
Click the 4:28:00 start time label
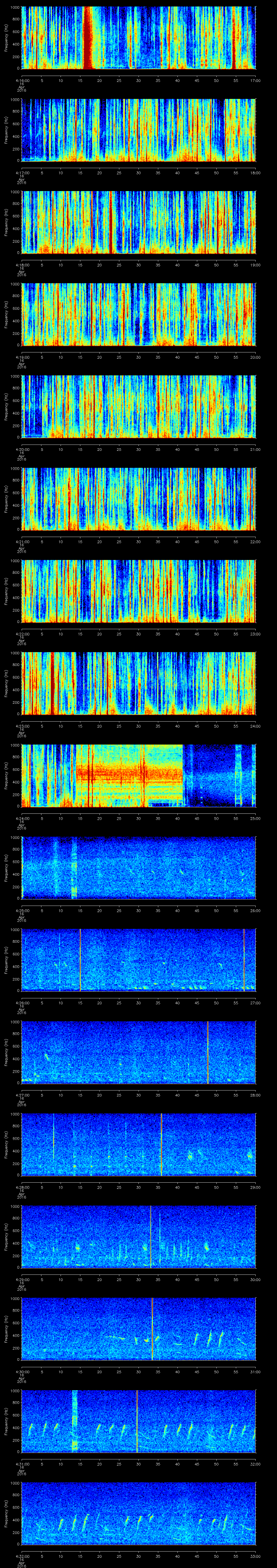(x=22, y=1187)
